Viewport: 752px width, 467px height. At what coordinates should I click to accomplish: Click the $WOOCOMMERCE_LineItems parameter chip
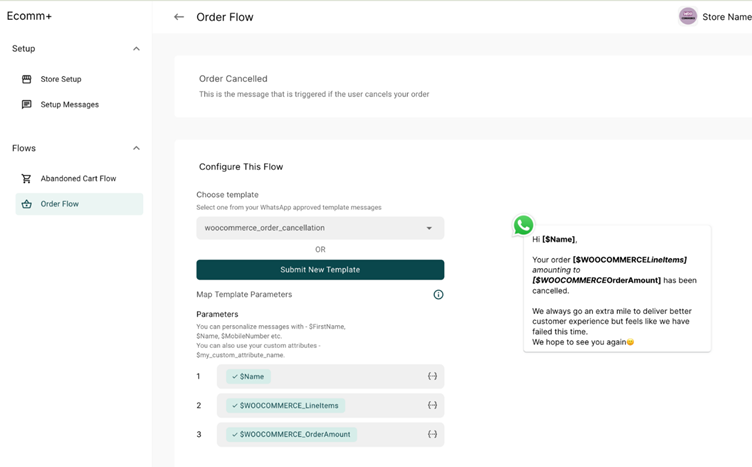[x=285, y=405]
